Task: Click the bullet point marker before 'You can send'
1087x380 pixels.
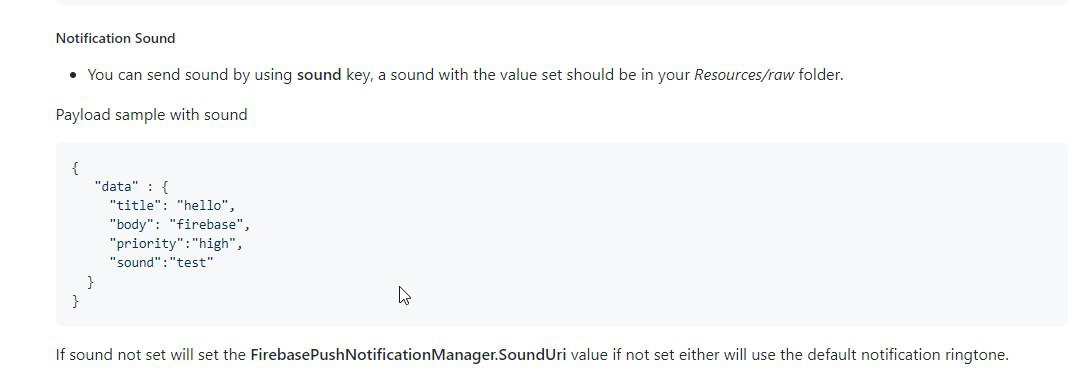Action: pos(73,76)
